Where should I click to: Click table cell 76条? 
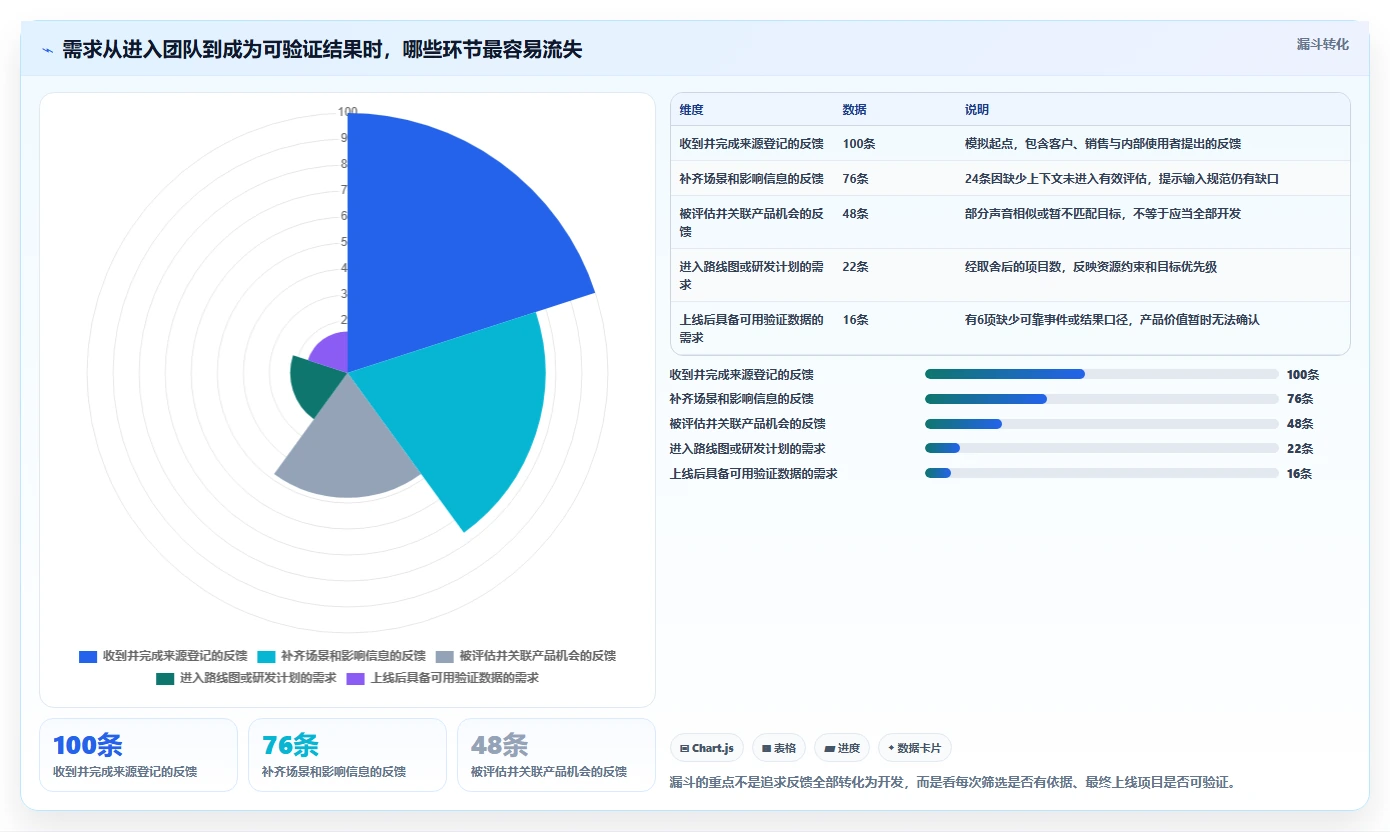pyautogui.click(x=856, y=179)
